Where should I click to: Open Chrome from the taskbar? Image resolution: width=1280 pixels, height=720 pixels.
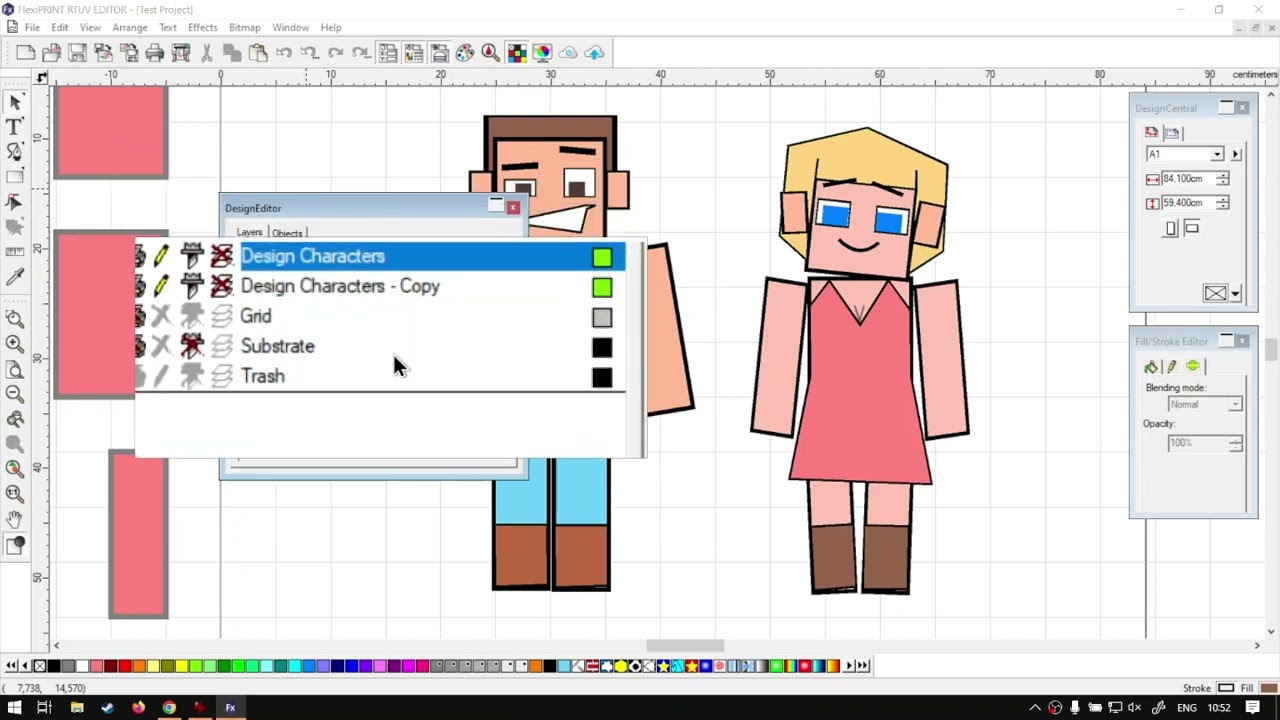click(x=169, y=708)
